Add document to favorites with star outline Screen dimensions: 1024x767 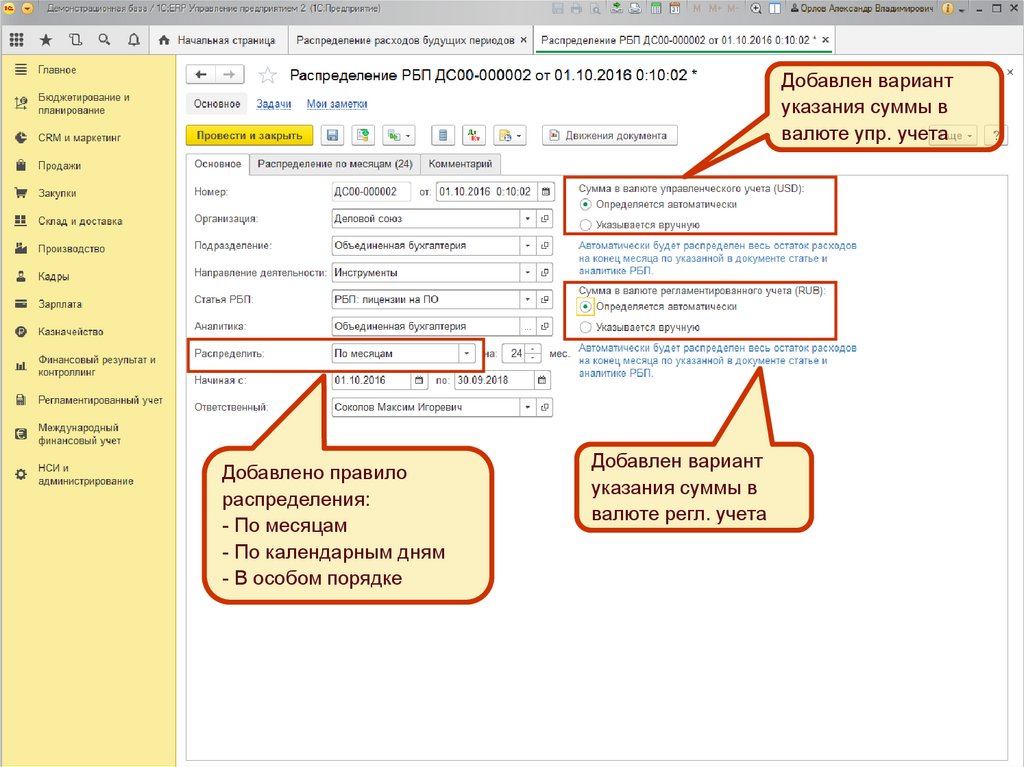coord(267,75)
